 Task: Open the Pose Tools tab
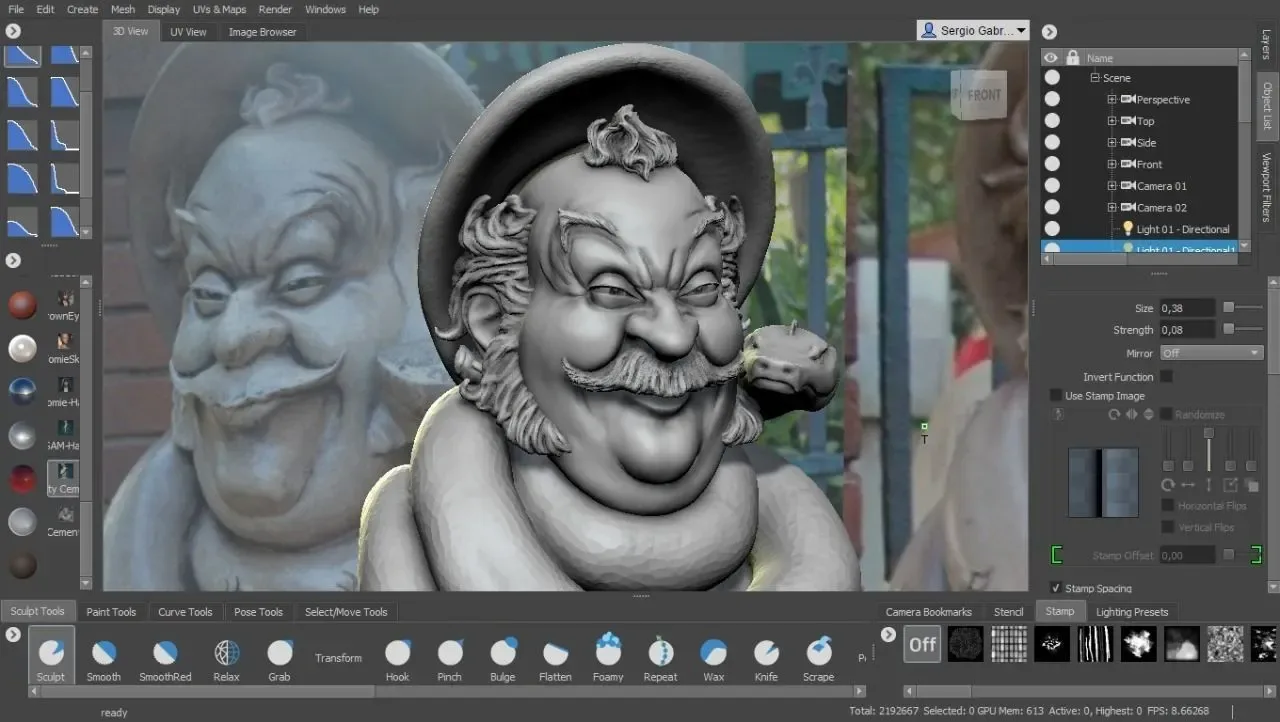(x=258, y=612)
